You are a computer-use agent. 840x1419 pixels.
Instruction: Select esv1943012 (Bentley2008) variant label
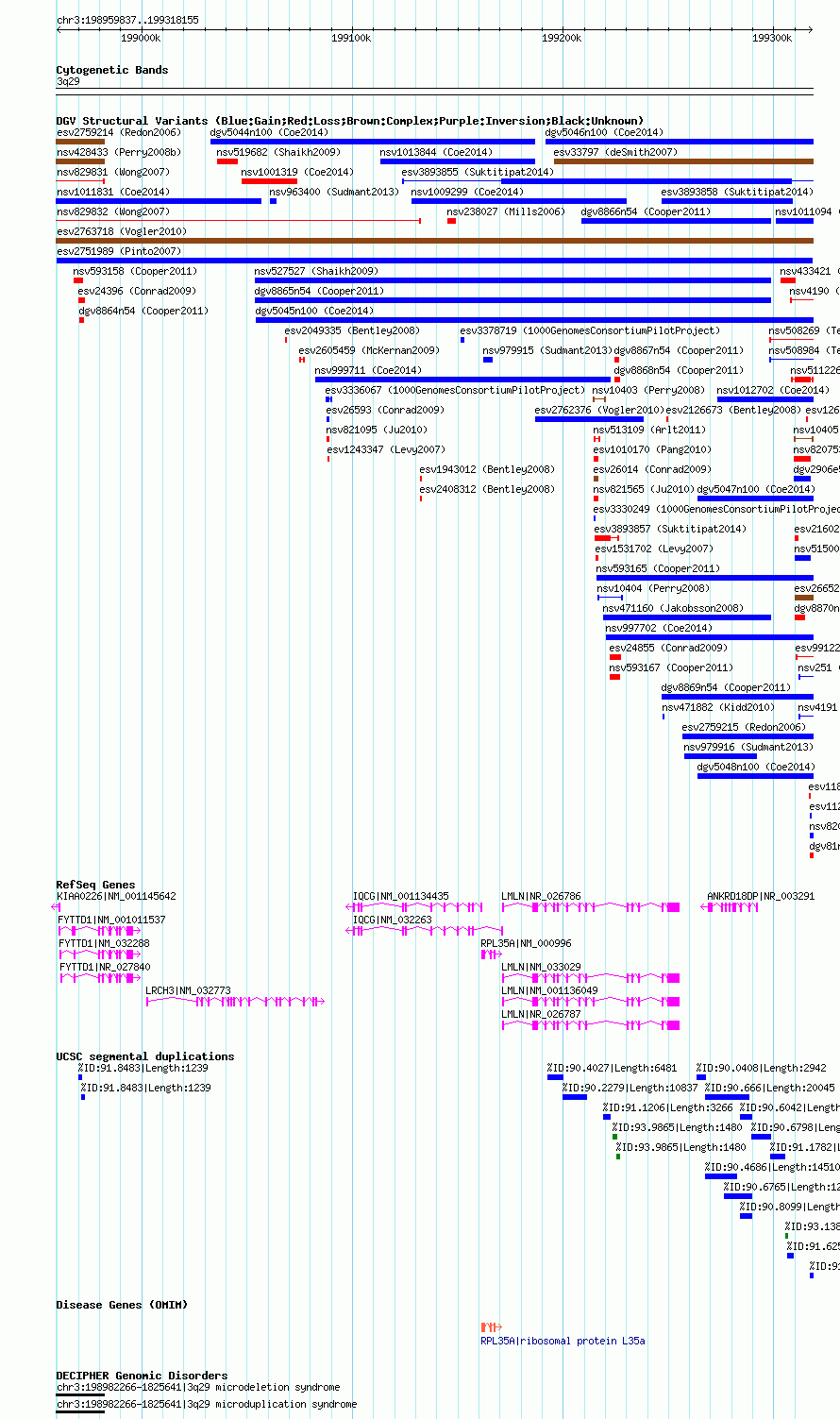488,469
